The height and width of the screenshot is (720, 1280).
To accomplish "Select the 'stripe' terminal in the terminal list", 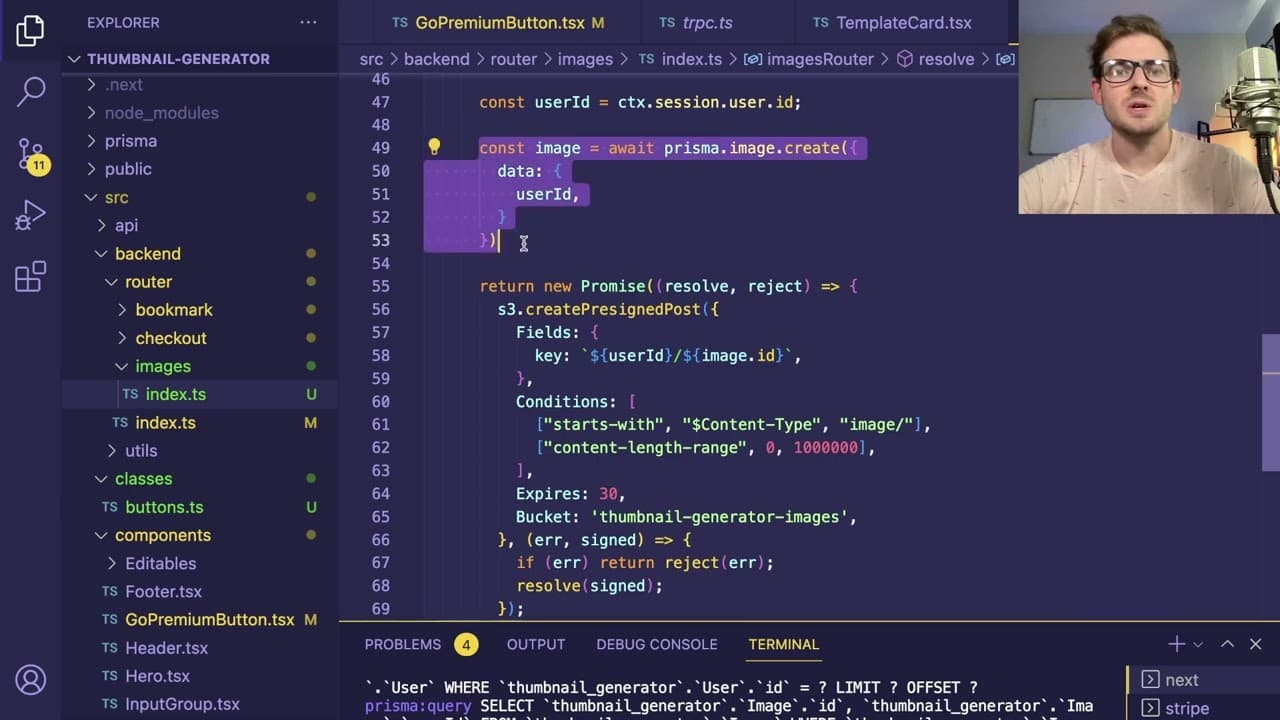I will click(x=1203, y=708).
